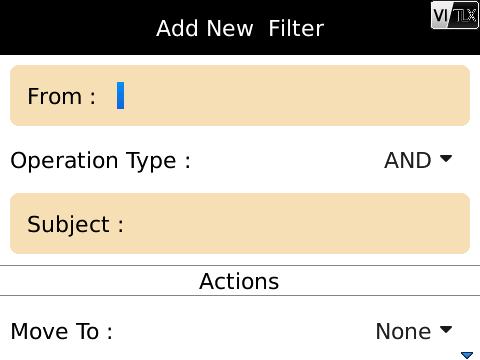
Task: Select the Actions section header
Action: click(239, 281)
